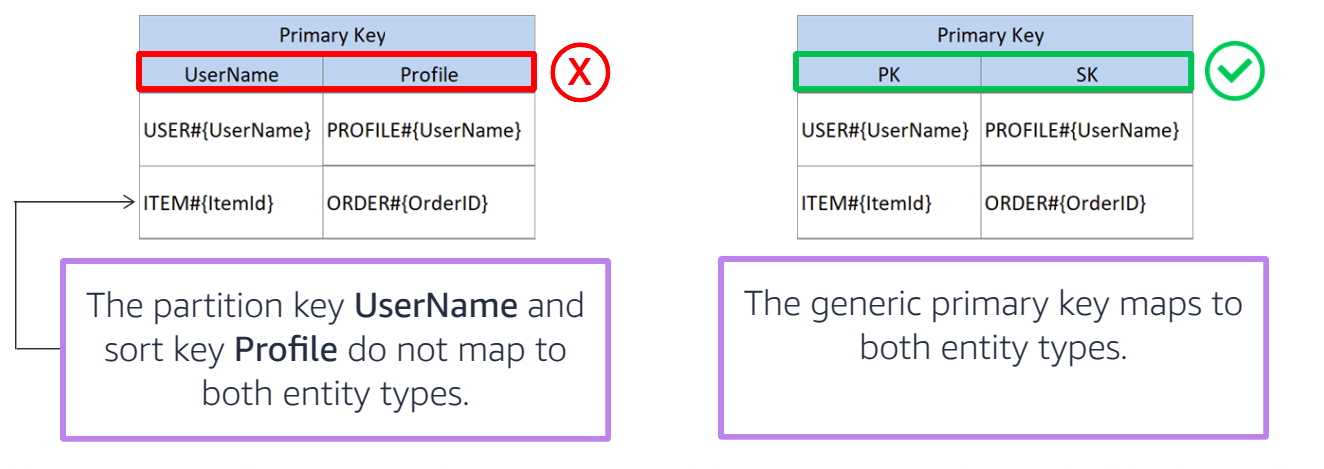Click the green checkmark icon
1324x469 pixels.
[x=1235, y=72]
